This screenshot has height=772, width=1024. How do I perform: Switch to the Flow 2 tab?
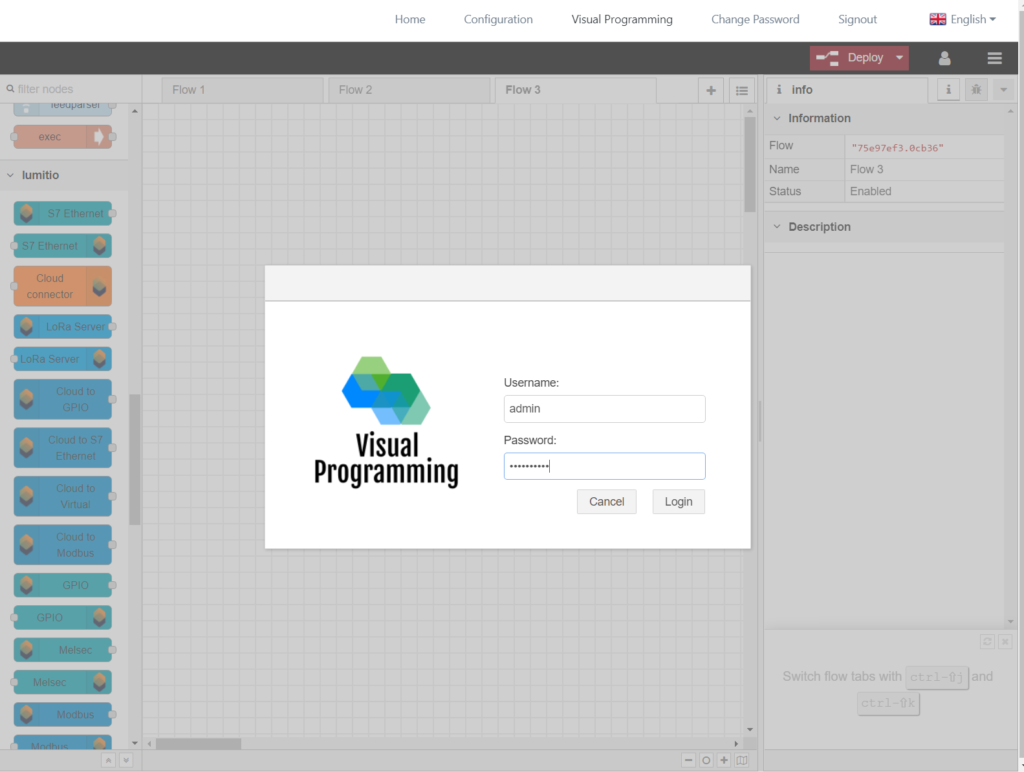409,90
